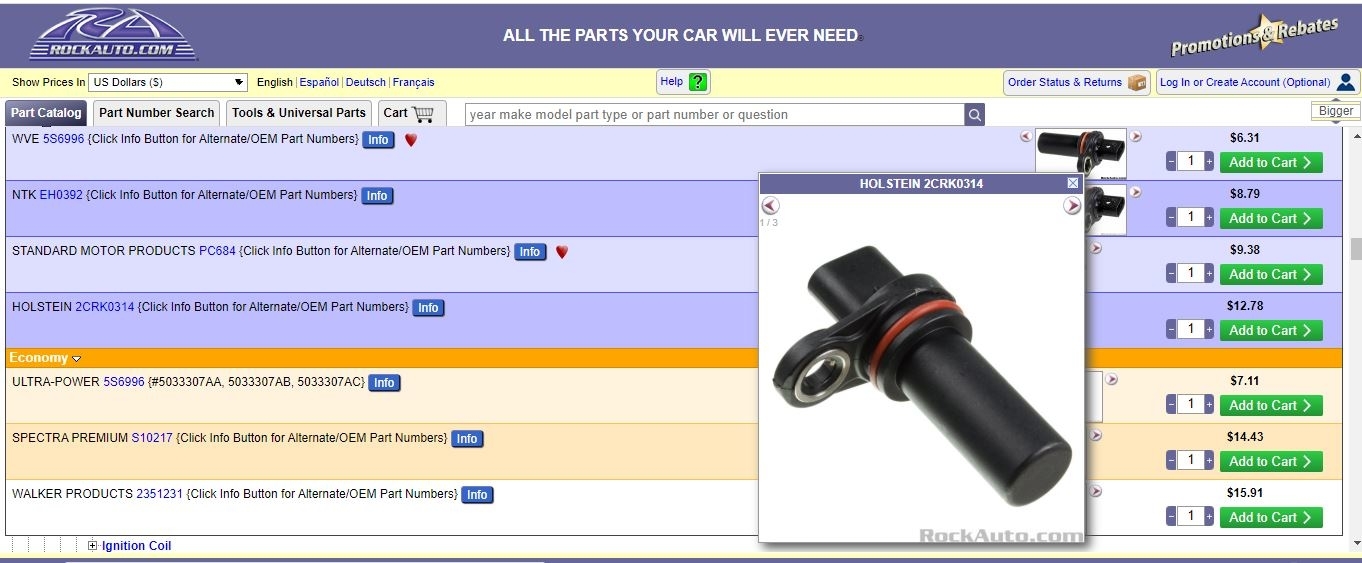Click quantity field for the $9.38 part
This screenshot has height=563, width=1362.
click(x=1190, y=274)
